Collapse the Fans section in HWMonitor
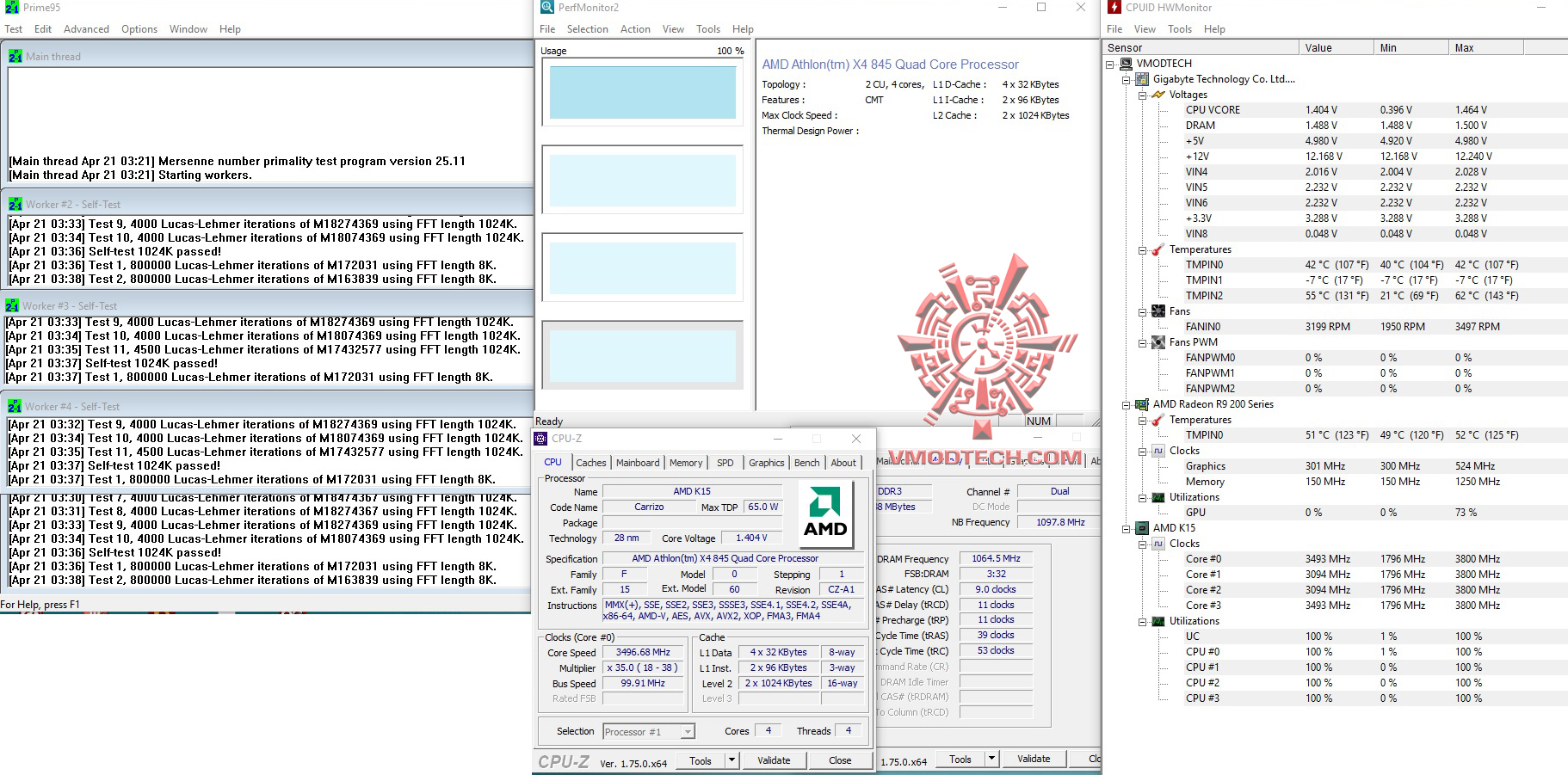This screenshot has width=1568, height=775. (1142, 311)
